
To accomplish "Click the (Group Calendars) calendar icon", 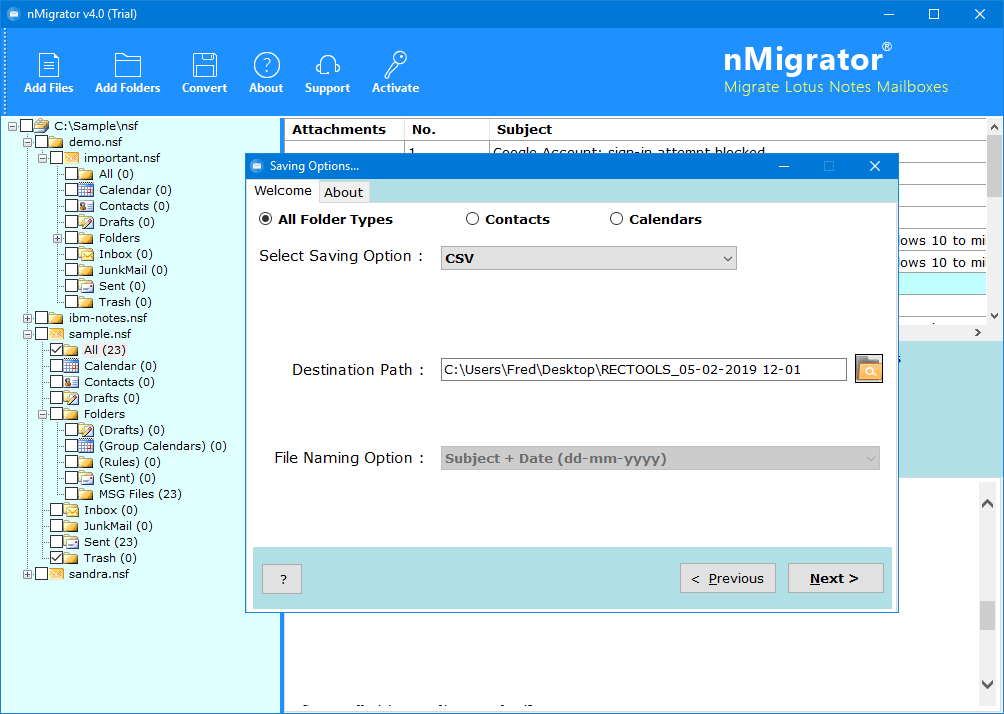I will point(86,446).
